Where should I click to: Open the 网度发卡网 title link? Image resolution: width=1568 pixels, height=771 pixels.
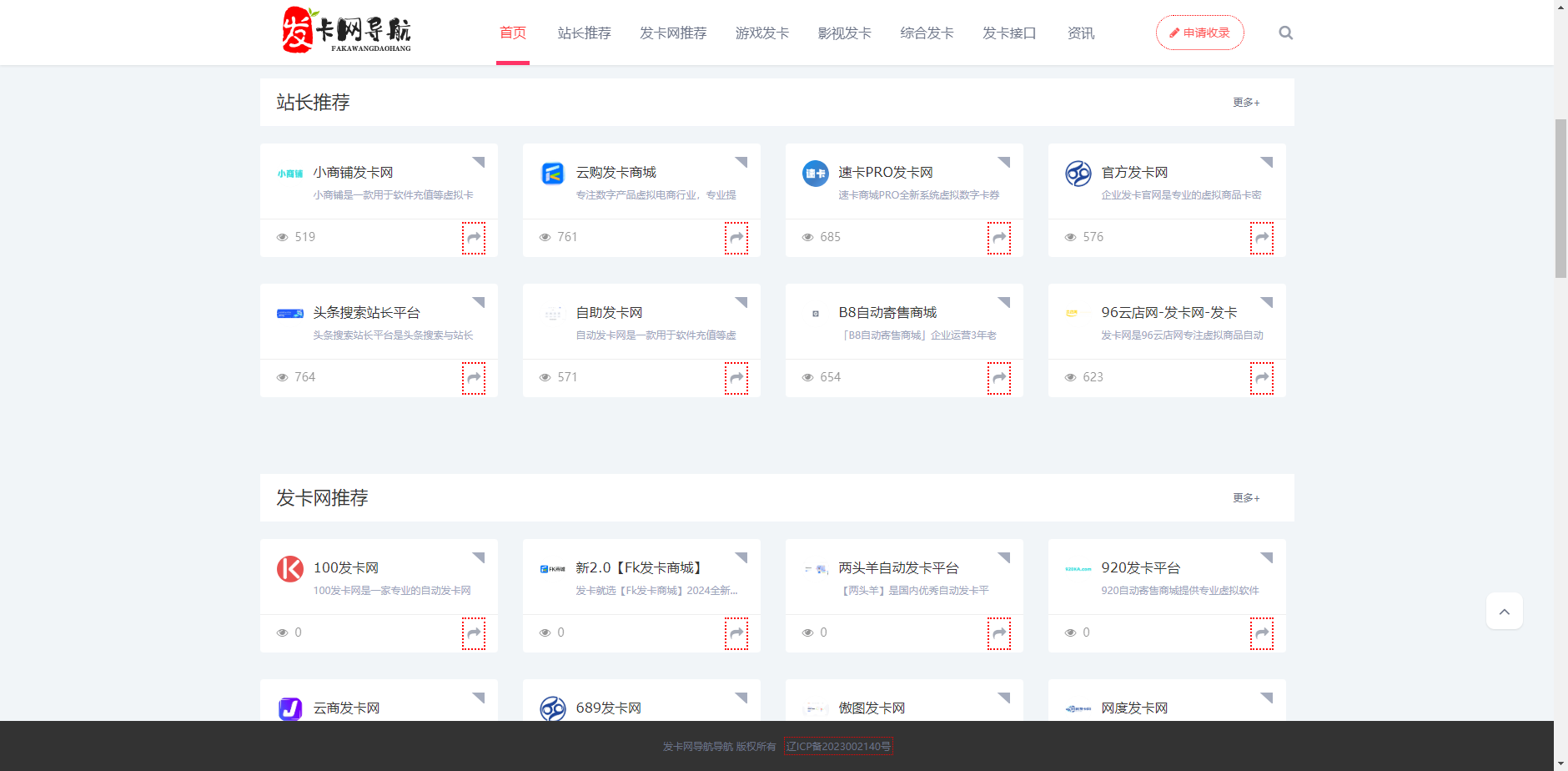click(x=1134, y=708)
